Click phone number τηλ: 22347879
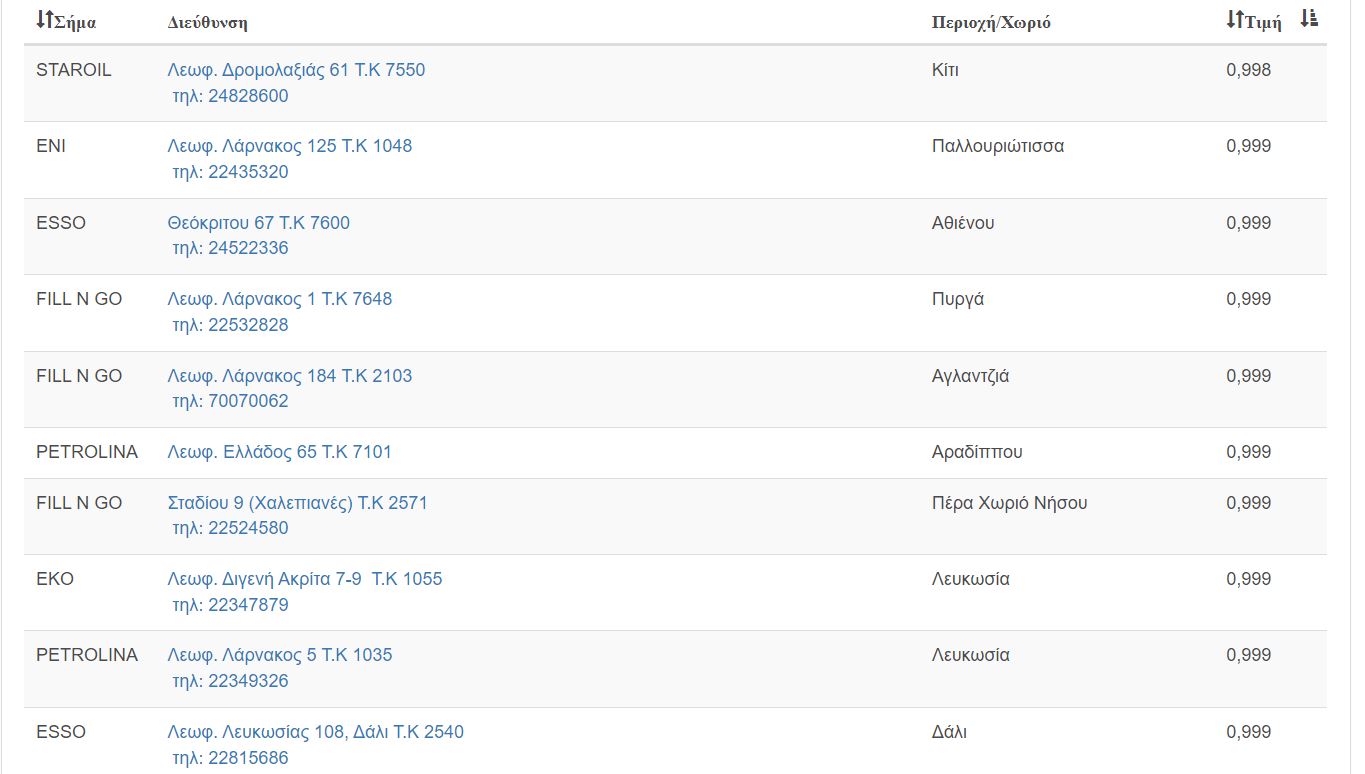1365x774 pixels. pyautogui.click(x=230, y=605)
